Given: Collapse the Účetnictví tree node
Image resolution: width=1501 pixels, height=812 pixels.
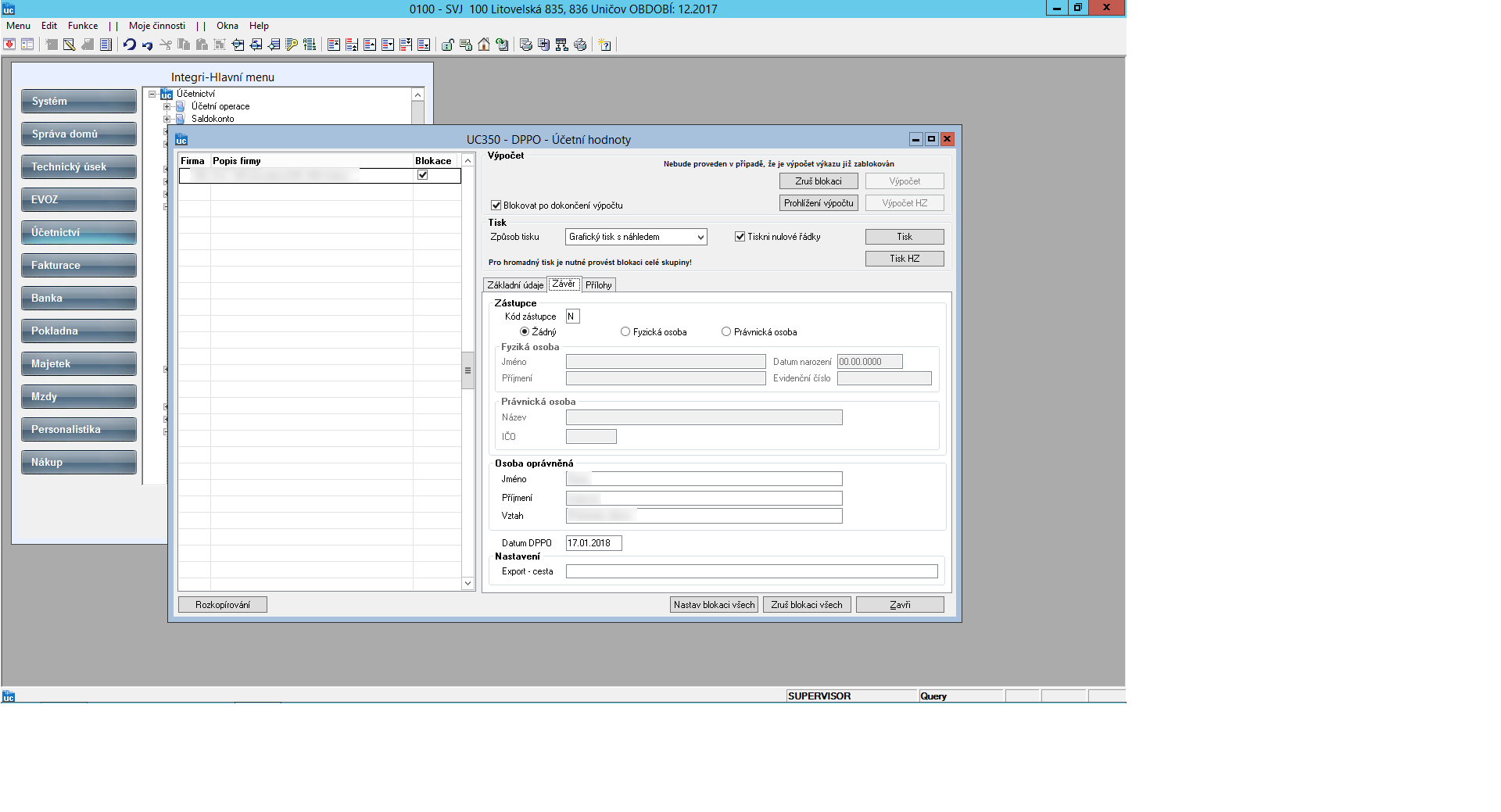Looking at the screenshot, I should point(152,94).
